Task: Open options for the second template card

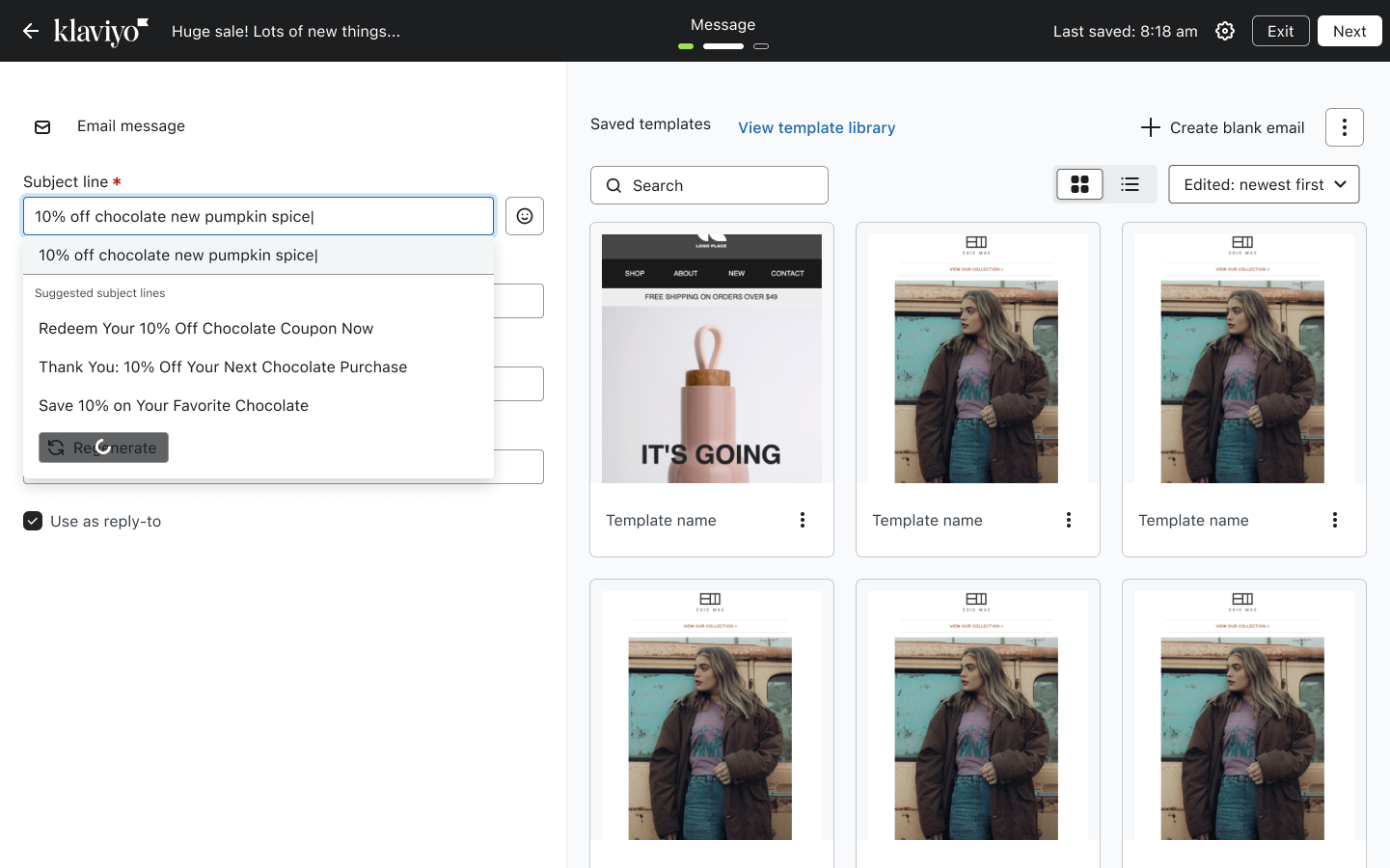Action: pos(1069,520)
